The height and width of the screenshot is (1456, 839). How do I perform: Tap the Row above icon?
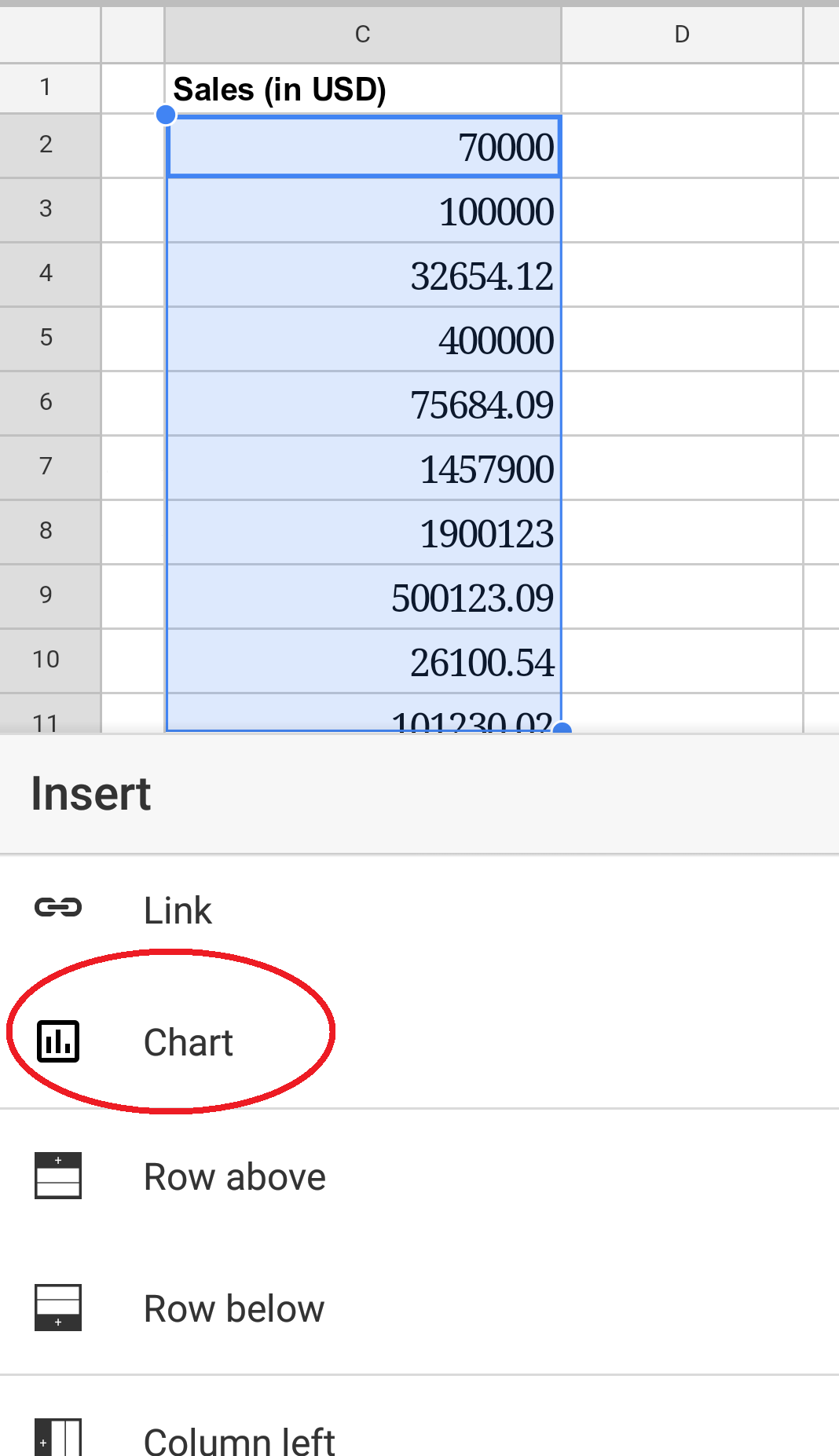coord(58,1176)
